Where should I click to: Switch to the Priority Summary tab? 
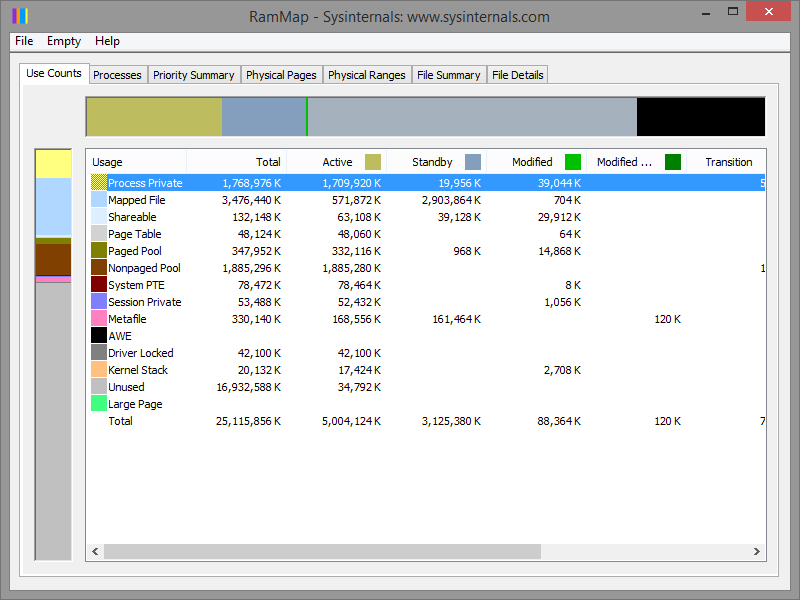pyautogui.click(x=193, y=75)
